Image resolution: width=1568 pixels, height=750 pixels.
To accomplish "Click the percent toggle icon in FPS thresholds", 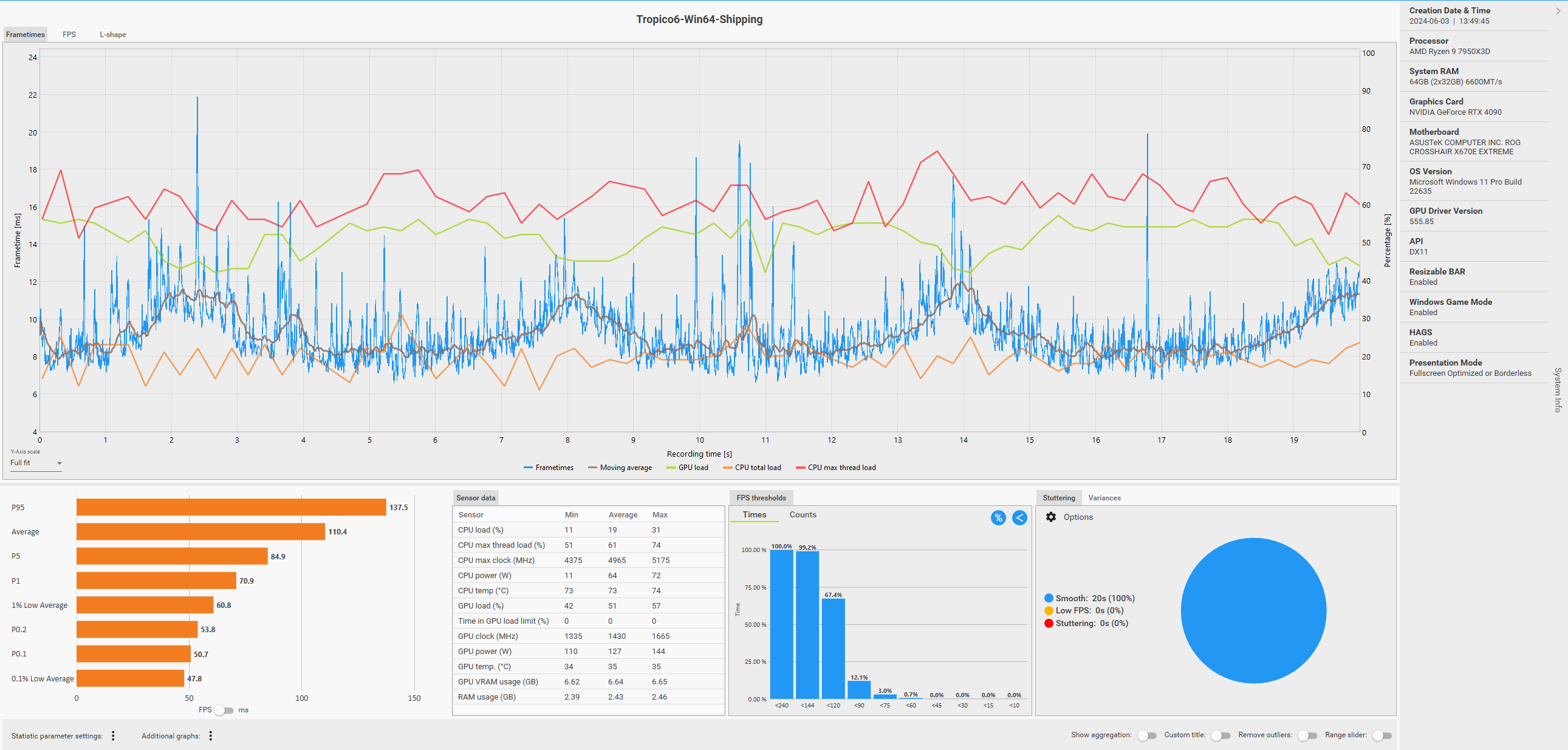I will click(998, 517).
